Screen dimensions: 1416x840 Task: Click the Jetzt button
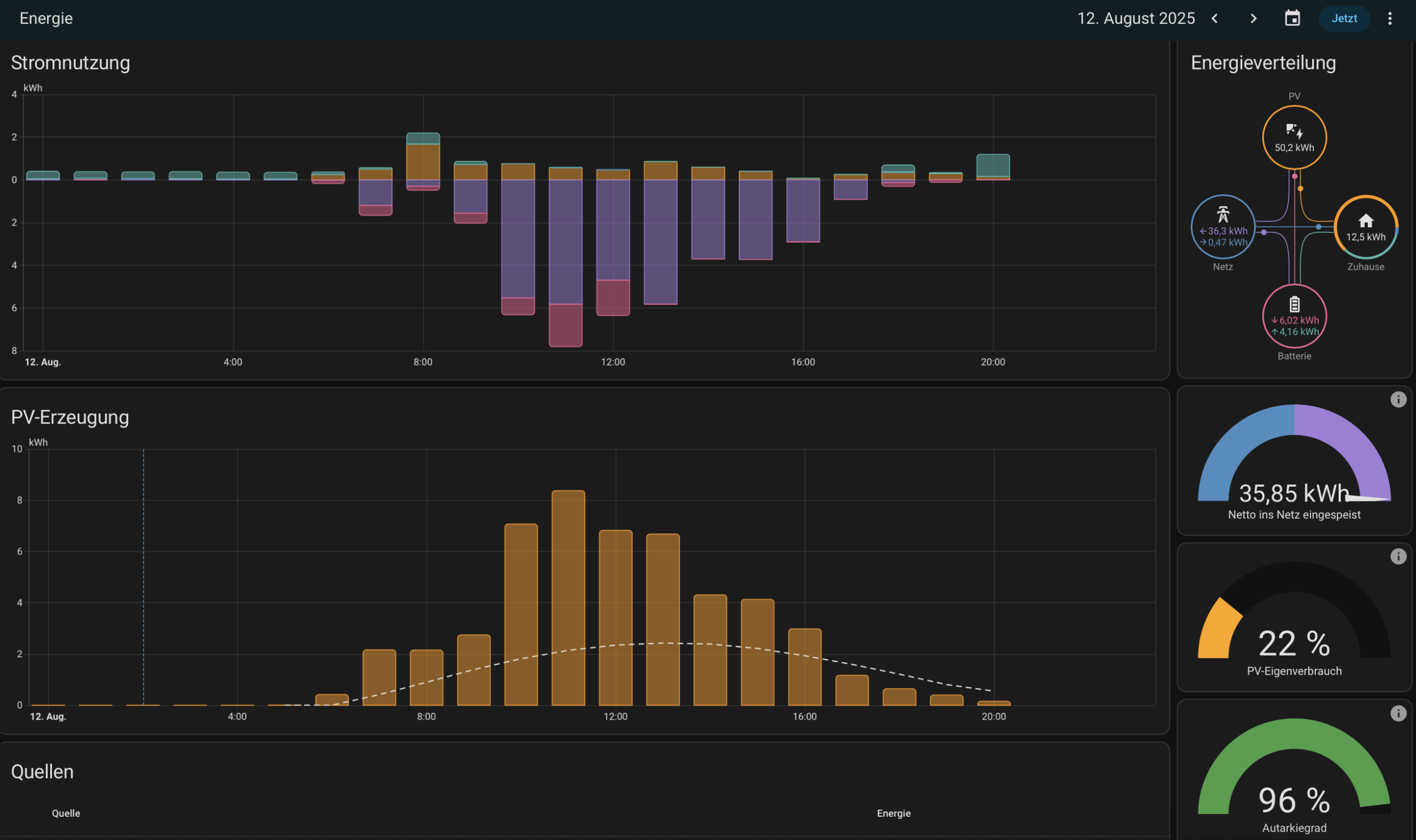(x=1344, y=19)
